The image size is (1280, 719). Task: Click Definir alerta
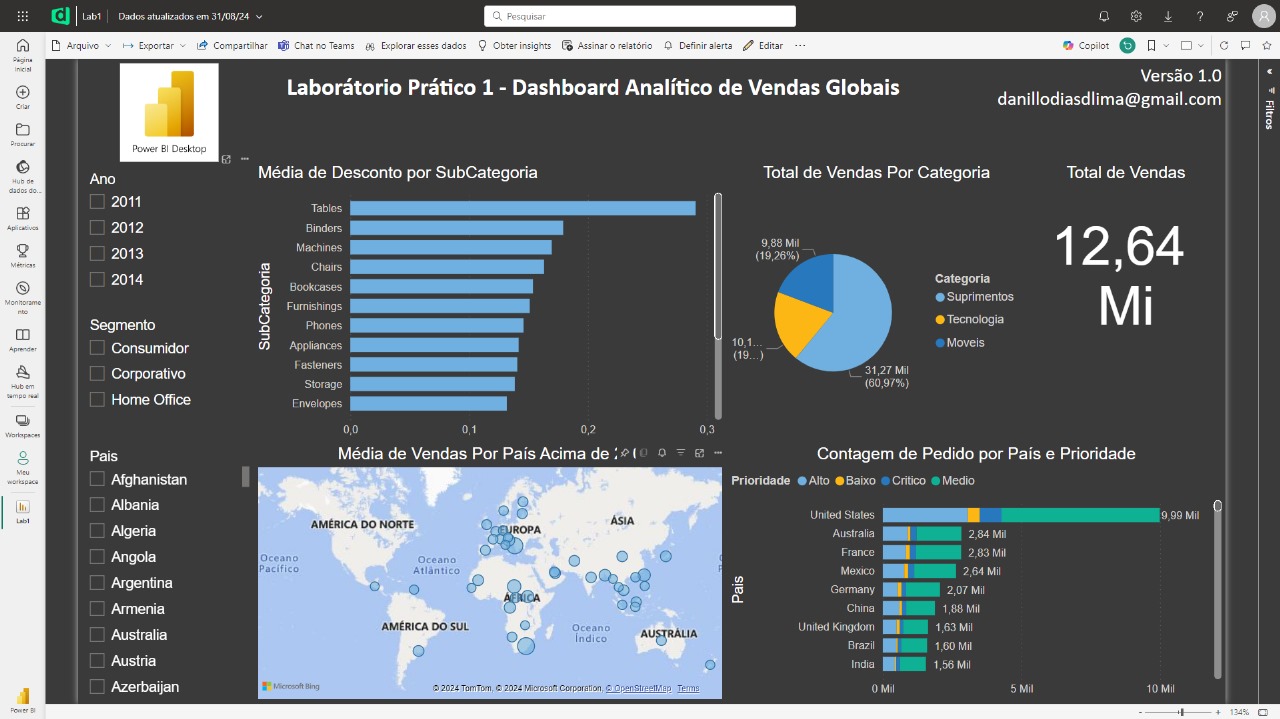click(697, 45)
